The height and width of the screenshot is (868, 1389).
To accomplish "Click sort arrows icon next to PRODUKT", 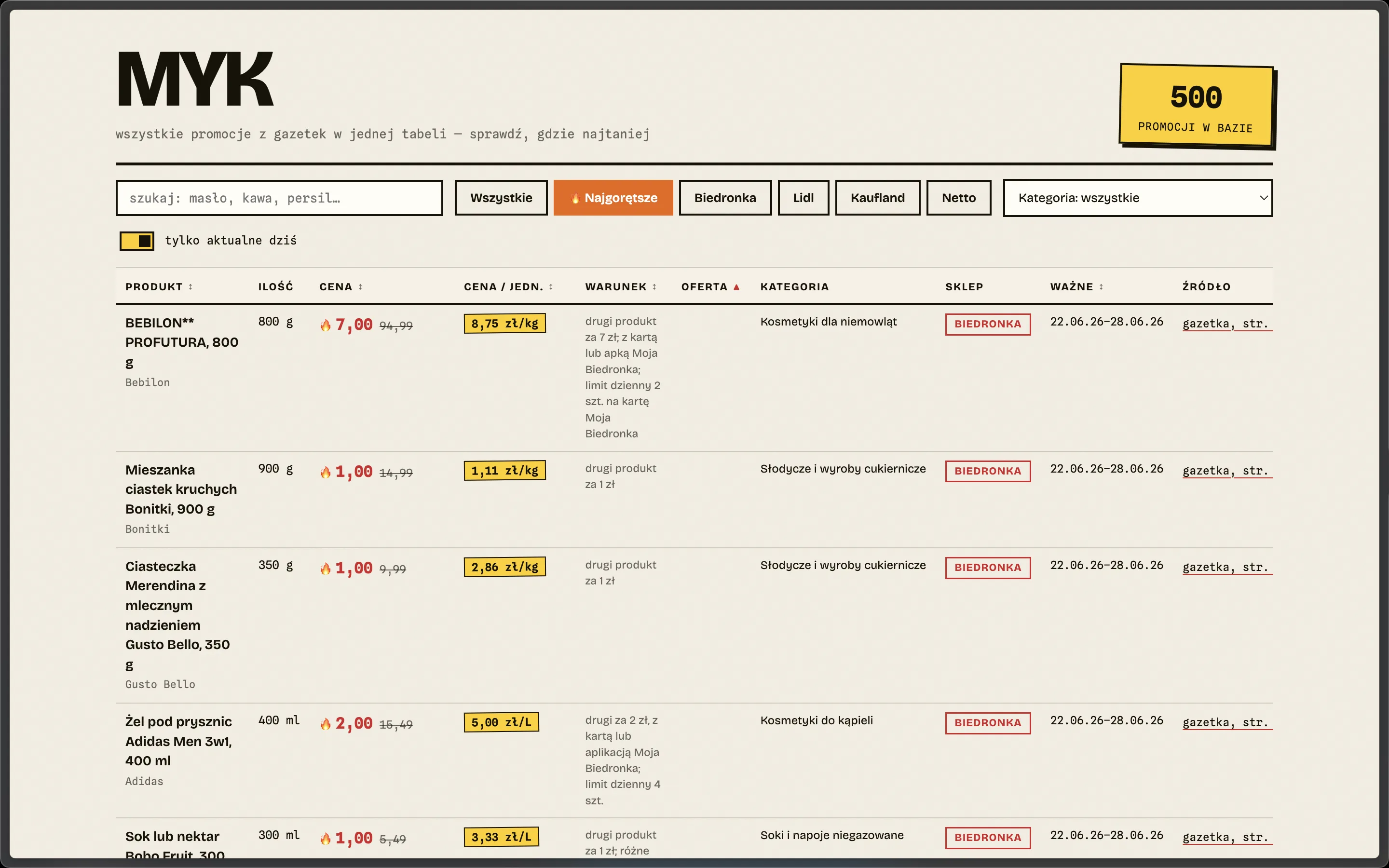I will click(x=191, y=286).
